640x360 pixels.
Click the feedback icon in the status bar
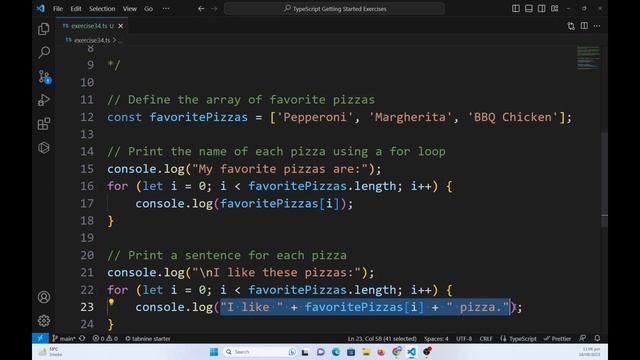pyautogui.click(x=583, y=338)
